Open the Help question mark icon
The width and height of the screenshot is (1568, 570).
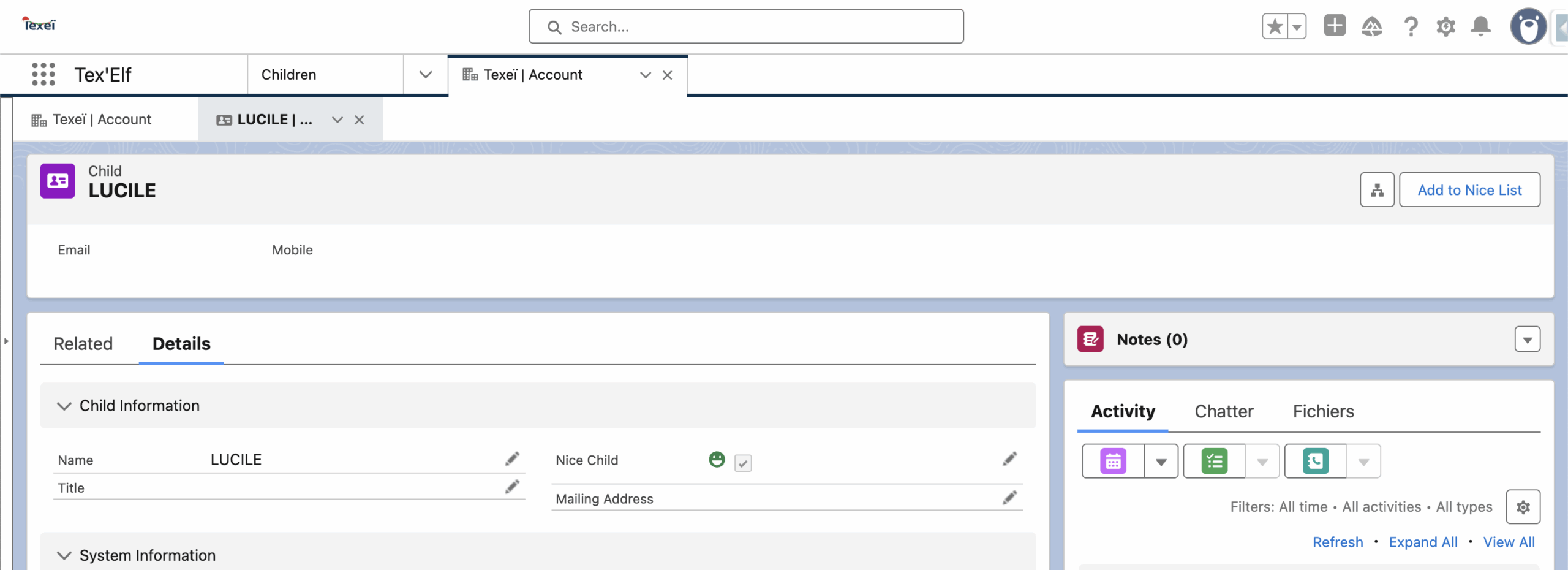click(x=1410, y=26)
